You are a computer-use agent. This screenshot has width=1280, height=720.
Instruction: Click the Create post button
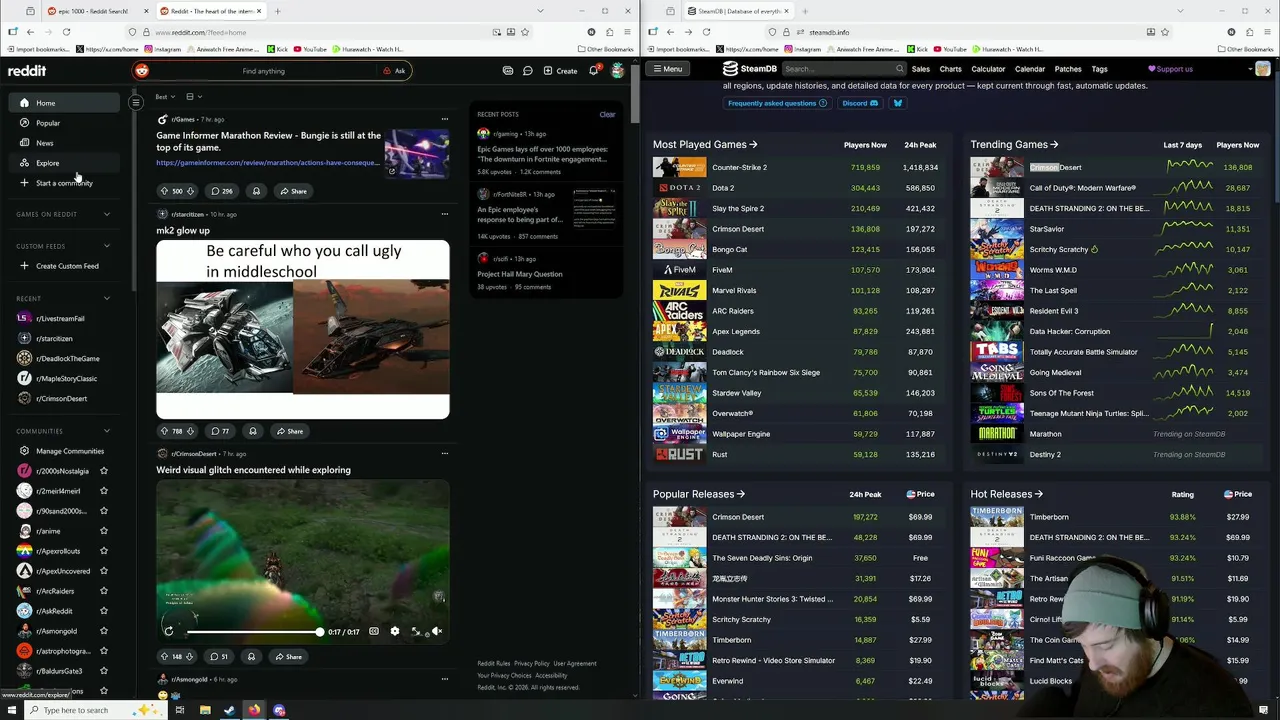560,71
